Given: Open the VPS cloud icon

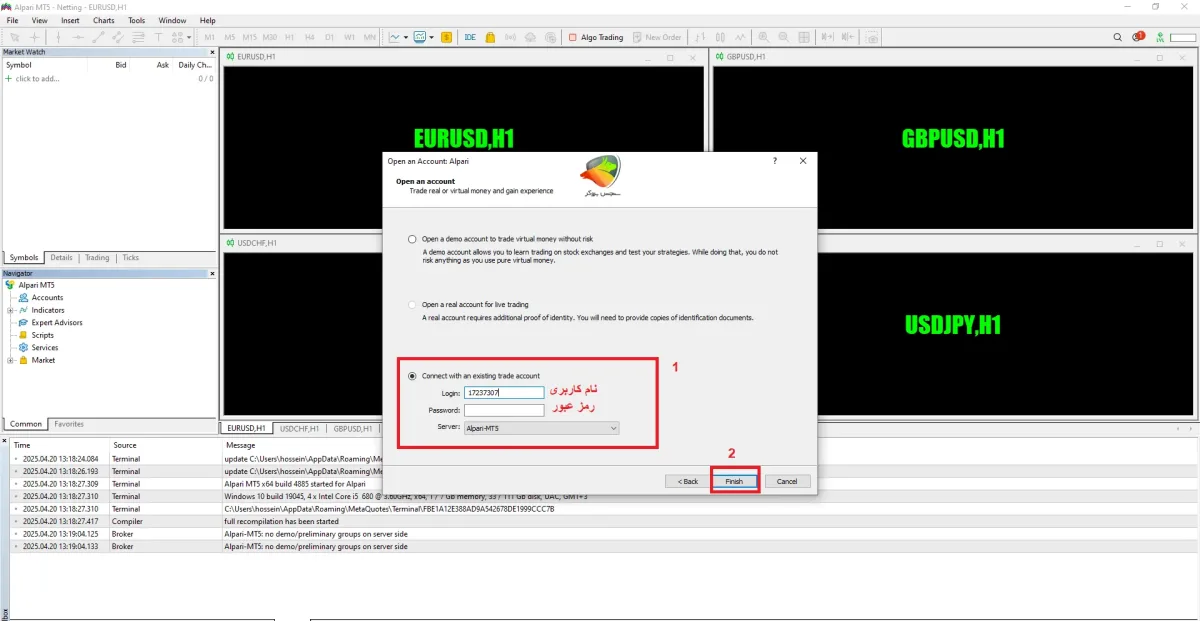Looking at the screenshot, I should pos(530,37).
